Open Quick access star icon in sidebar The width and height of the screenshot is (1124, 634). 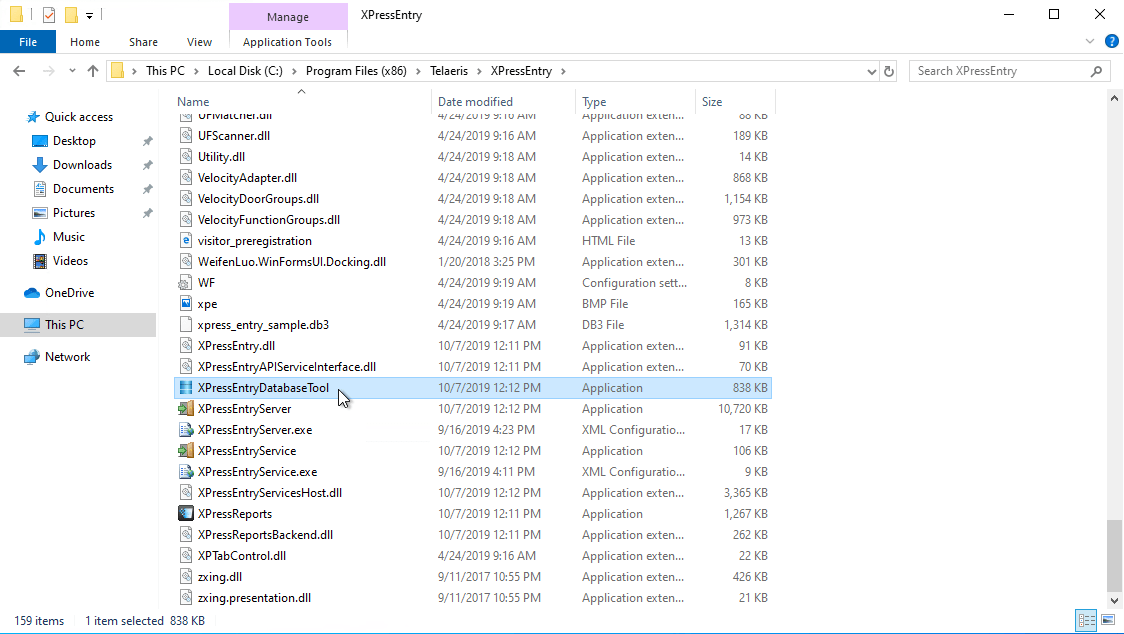(x=33, y=117)
